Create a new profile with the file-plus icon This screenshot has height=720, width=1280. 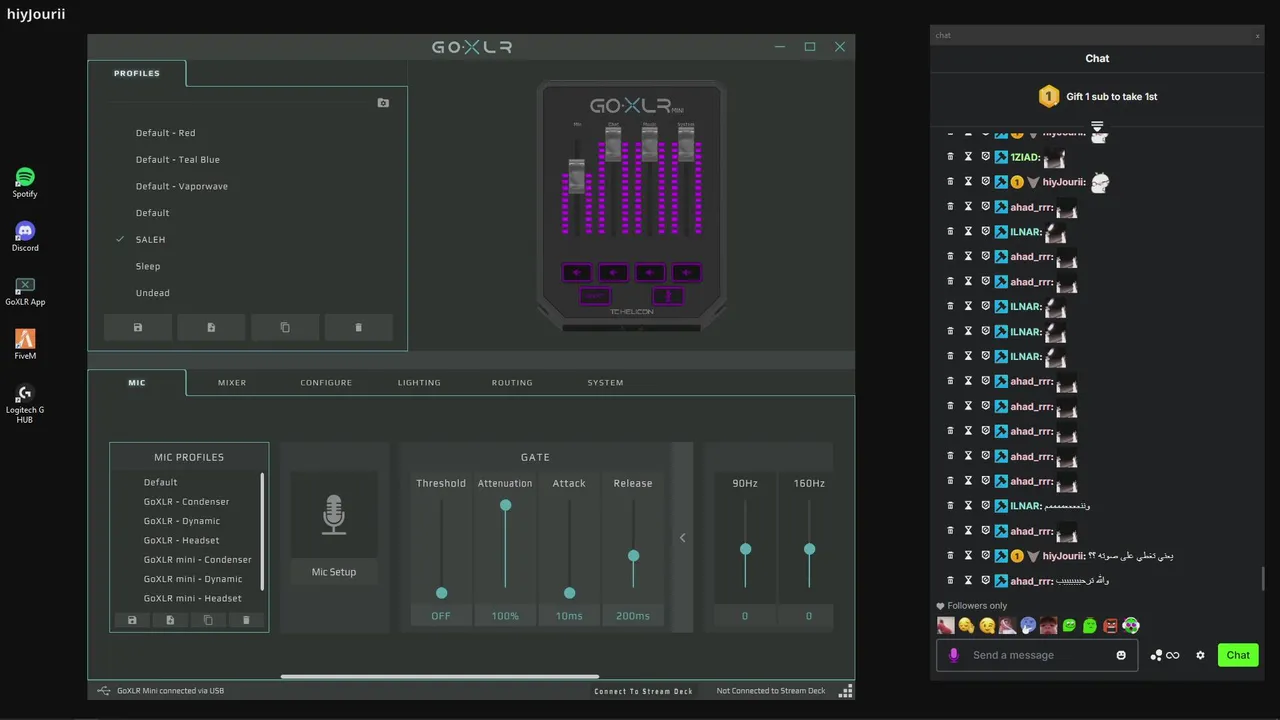coord(211,327)
